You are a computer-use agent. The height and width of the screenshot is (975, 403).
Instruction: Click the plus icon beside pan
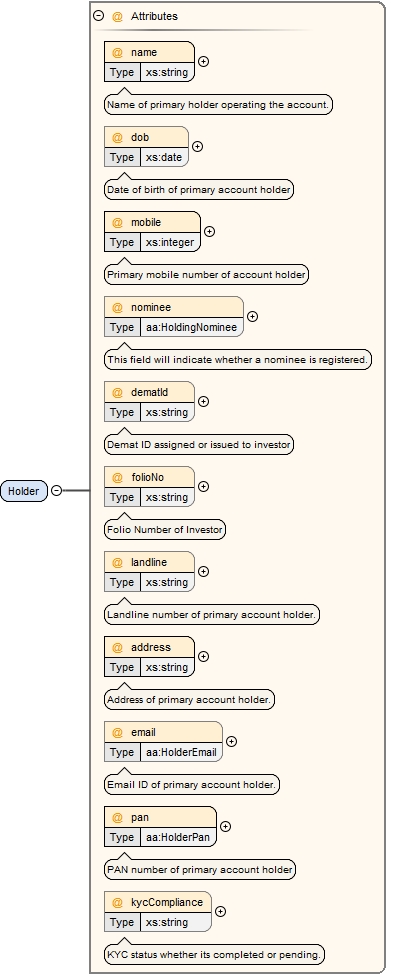click(226, 826)
